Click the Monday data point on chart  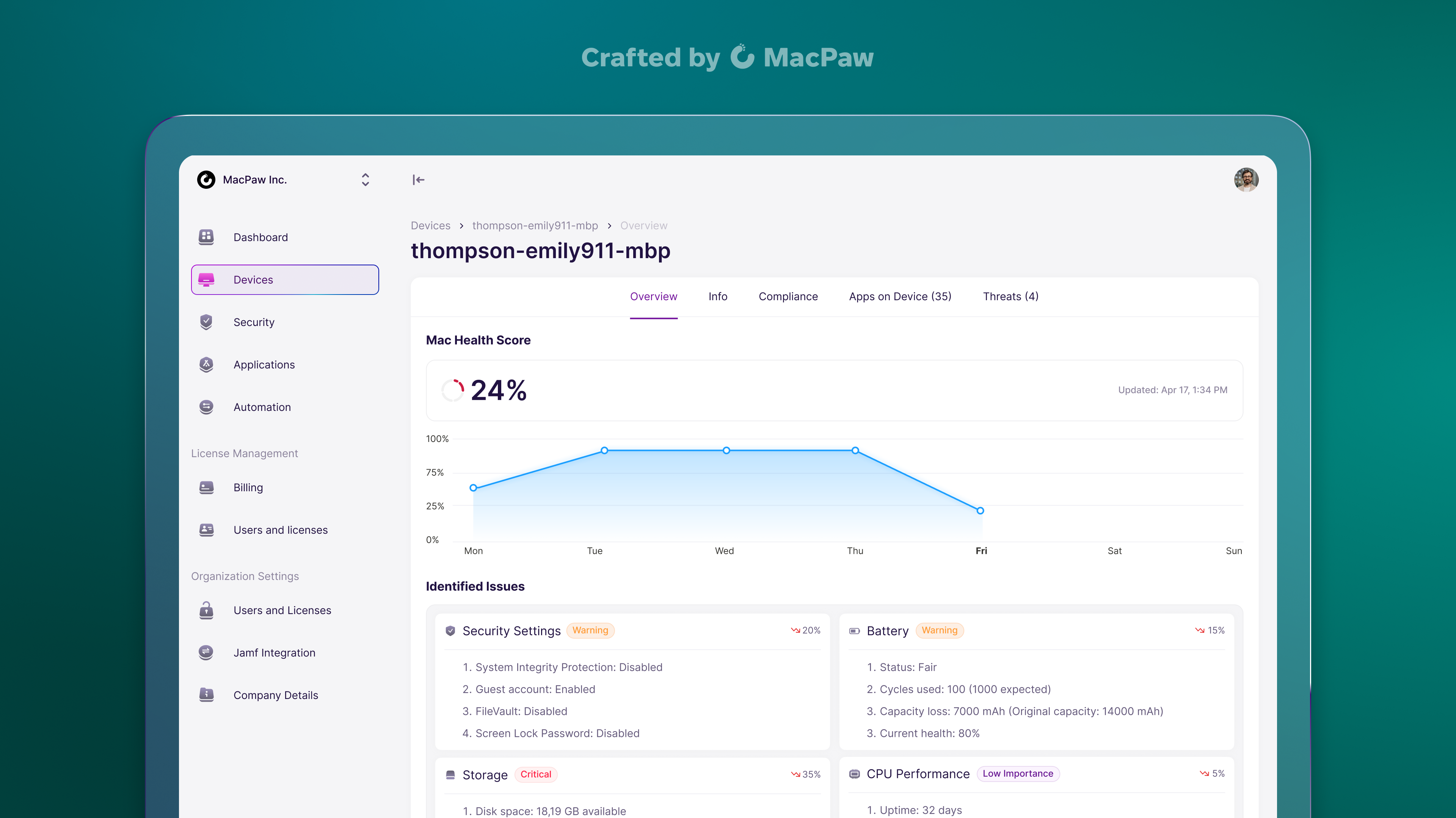[473, 487]
